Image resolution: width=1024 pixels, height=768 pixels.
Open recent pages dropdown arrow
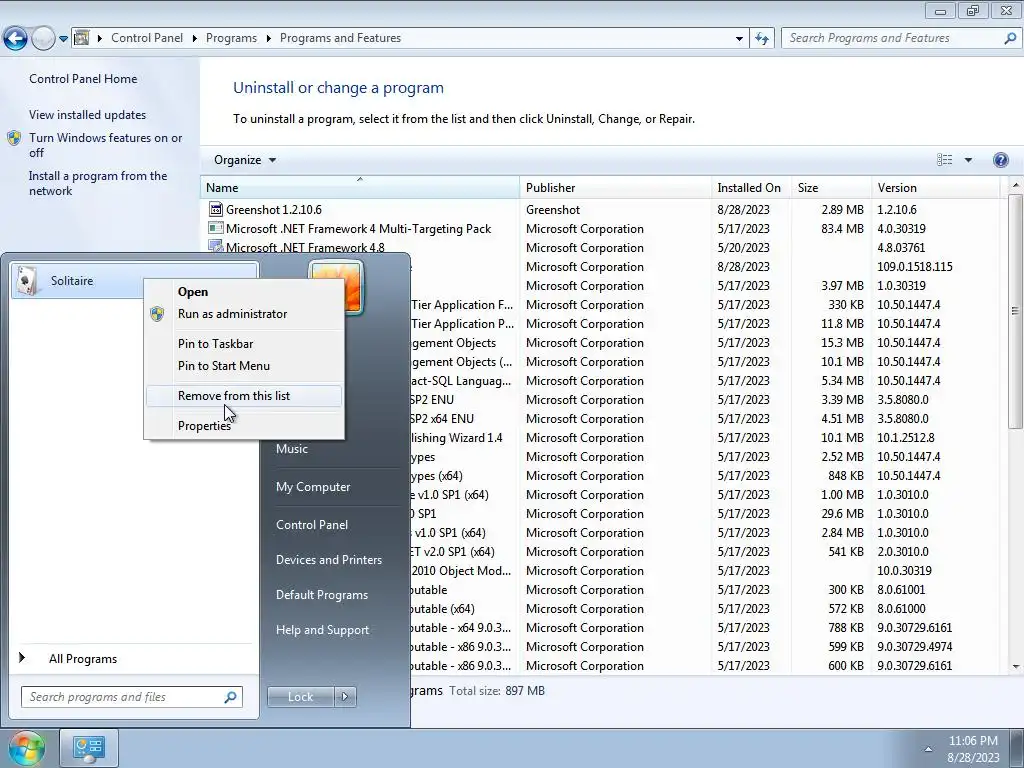(63, 39)
